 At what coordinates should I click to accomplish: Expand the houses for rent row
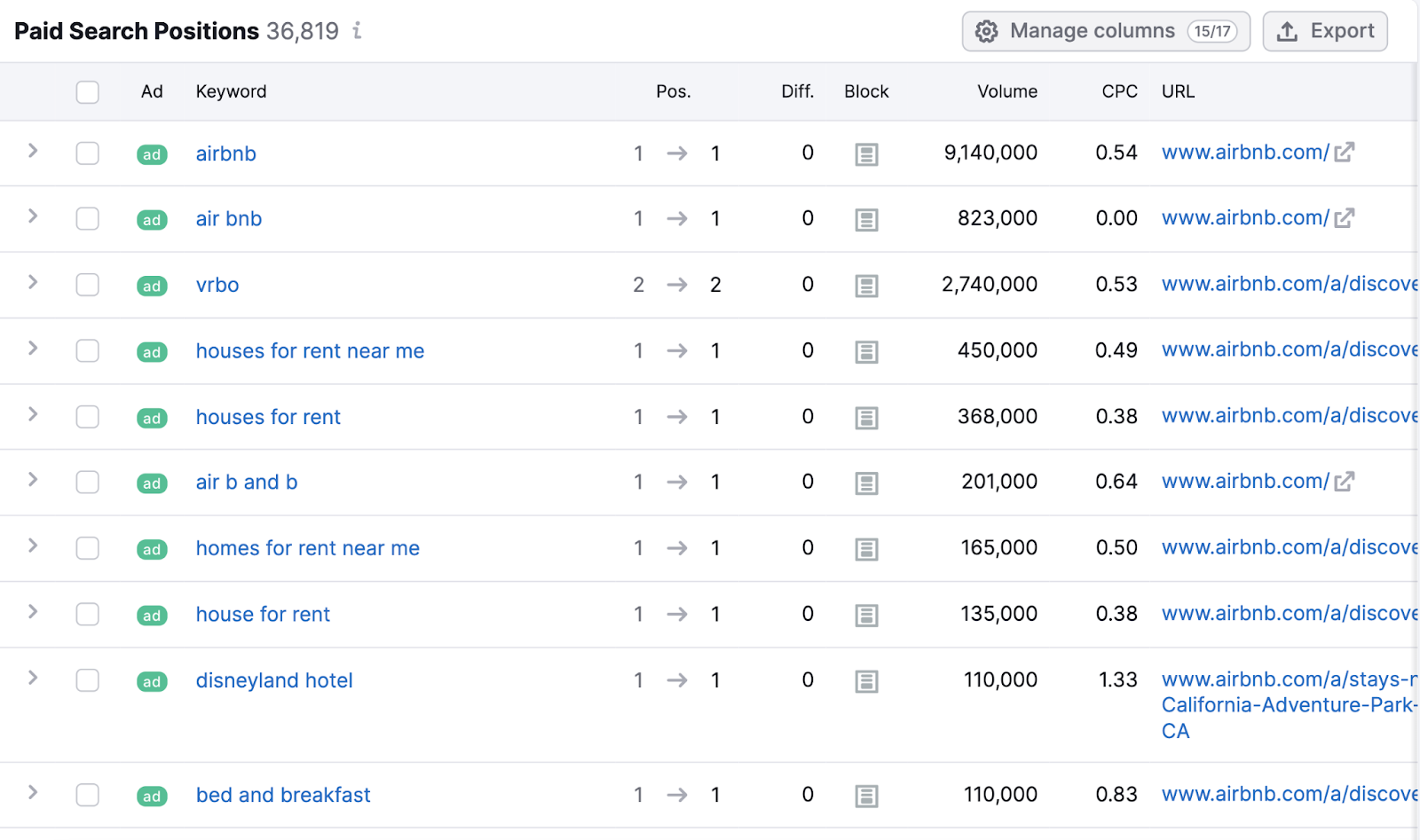[x=33, y=414]
